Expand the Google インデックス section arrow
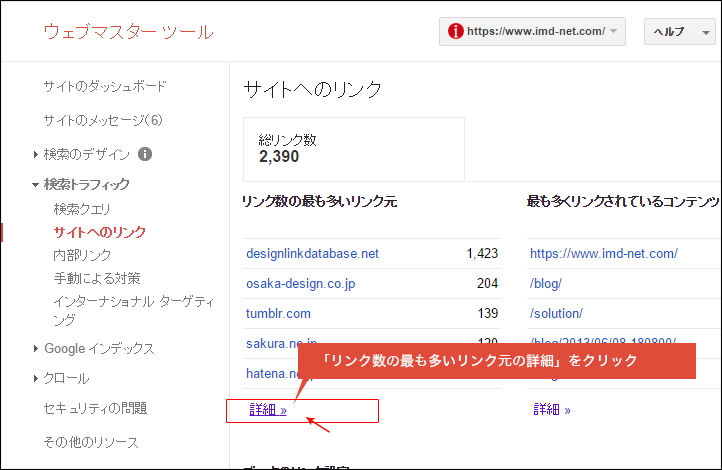This screenshot has height=470, width=722. pyautogui.click(x=35, y=348)
